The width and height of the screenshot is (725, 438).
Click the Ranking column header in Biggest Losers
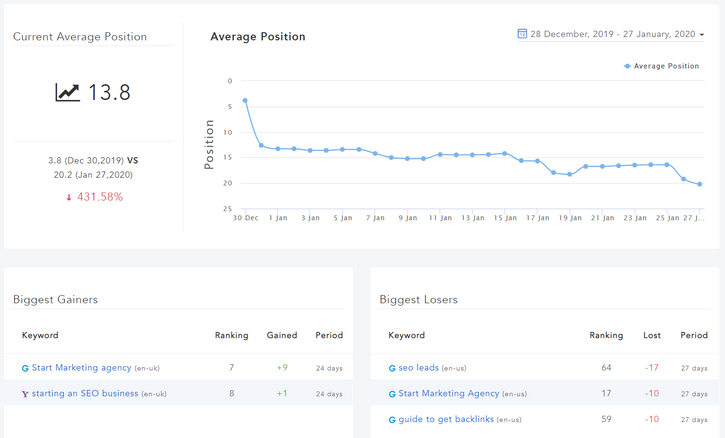click(x=606, y=335)
